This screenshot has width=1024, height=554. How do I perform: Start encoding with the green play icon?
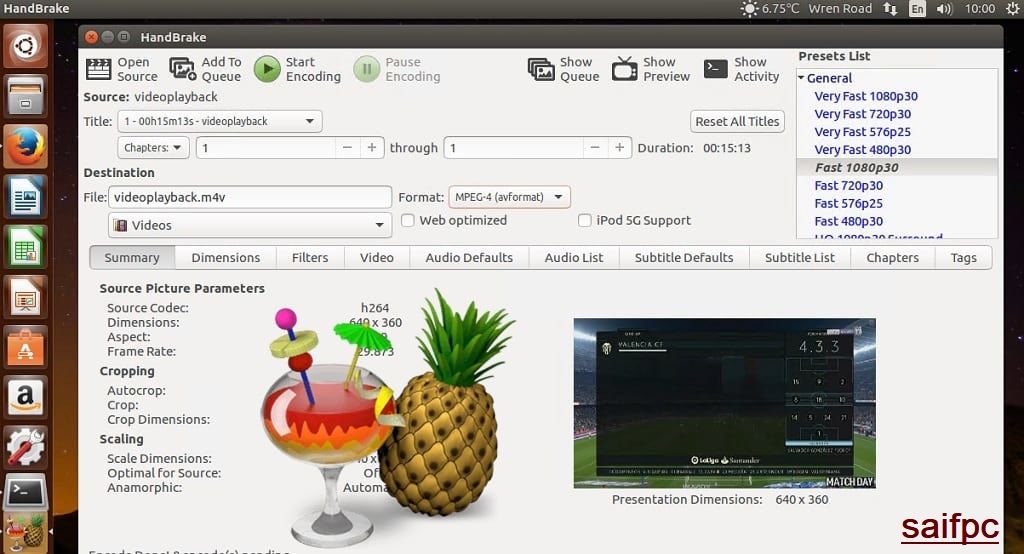[x=267, y=69]
